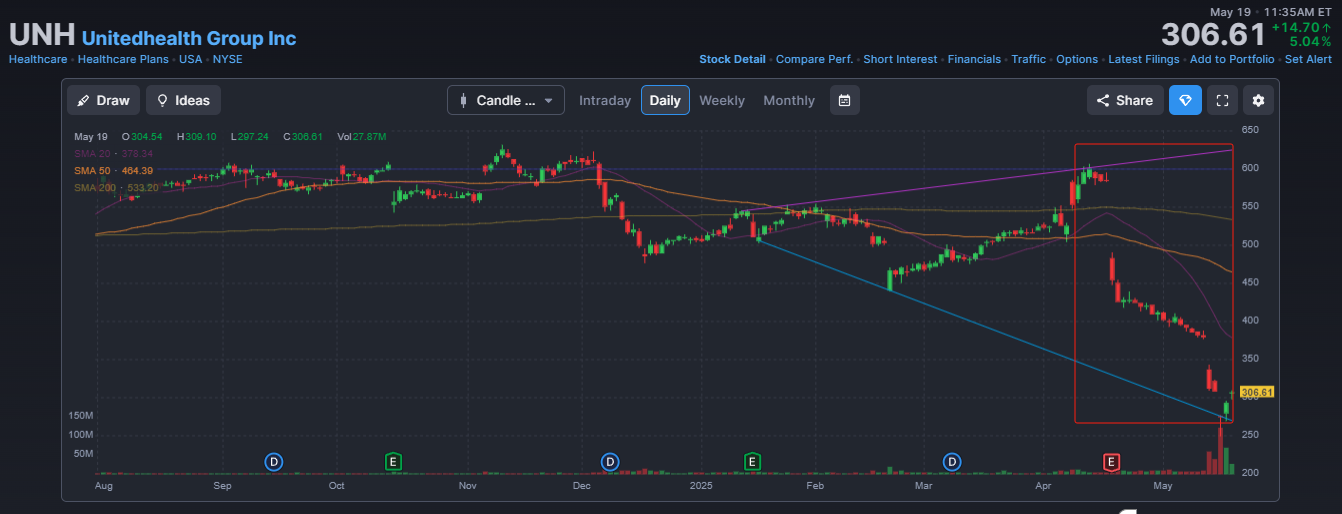Select the Daily timeframe
Screen dimensions: 1342x514
665,100
